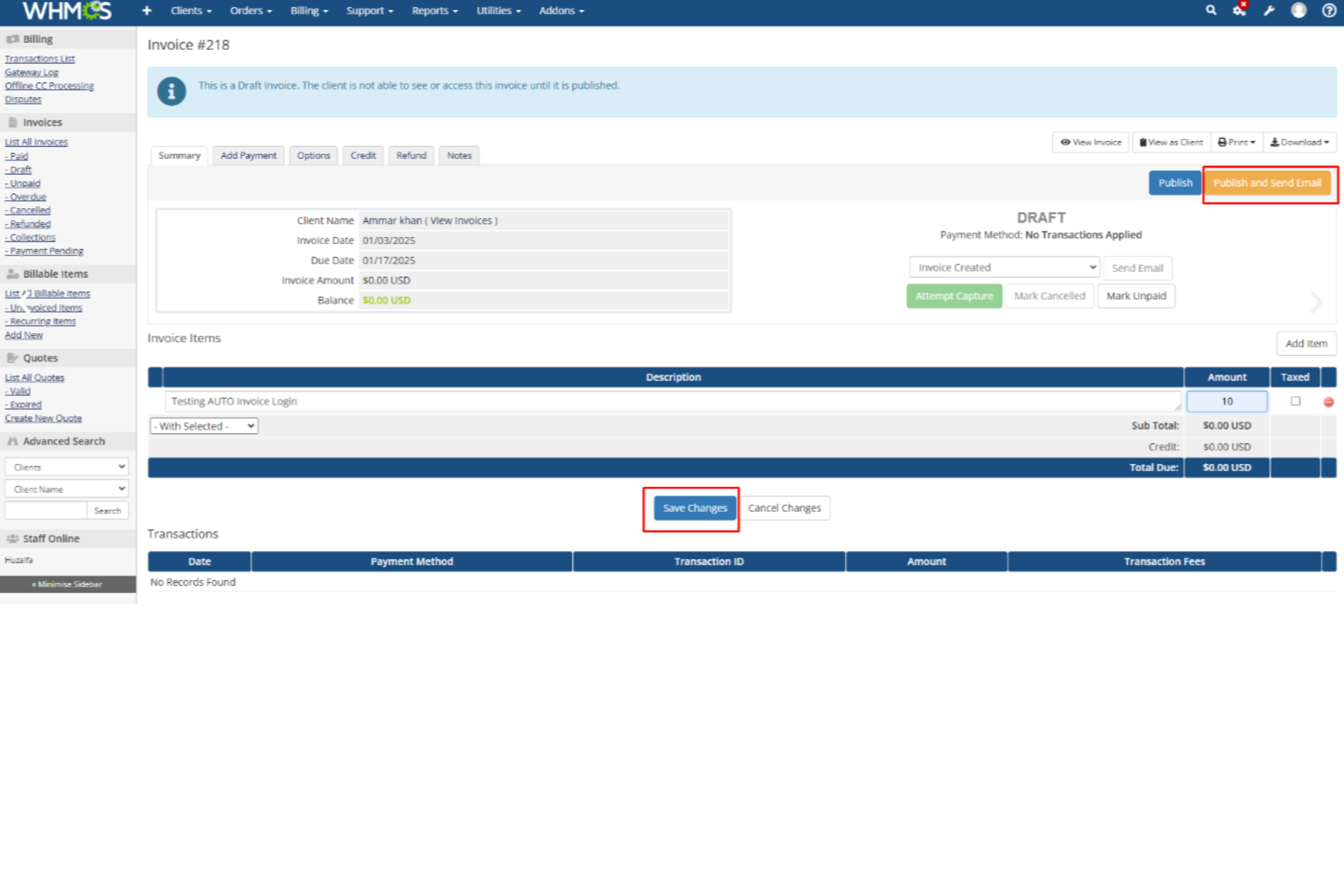Open the setup wrench icon
This screenshot has width=1344, height=896.
(1269, 10)
